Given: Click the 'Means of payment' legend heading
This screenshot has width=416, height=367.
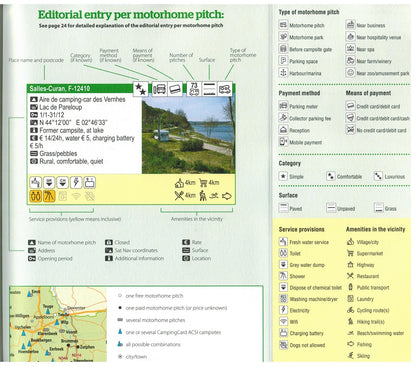Looking at the screenshot, I should point(368,93).
